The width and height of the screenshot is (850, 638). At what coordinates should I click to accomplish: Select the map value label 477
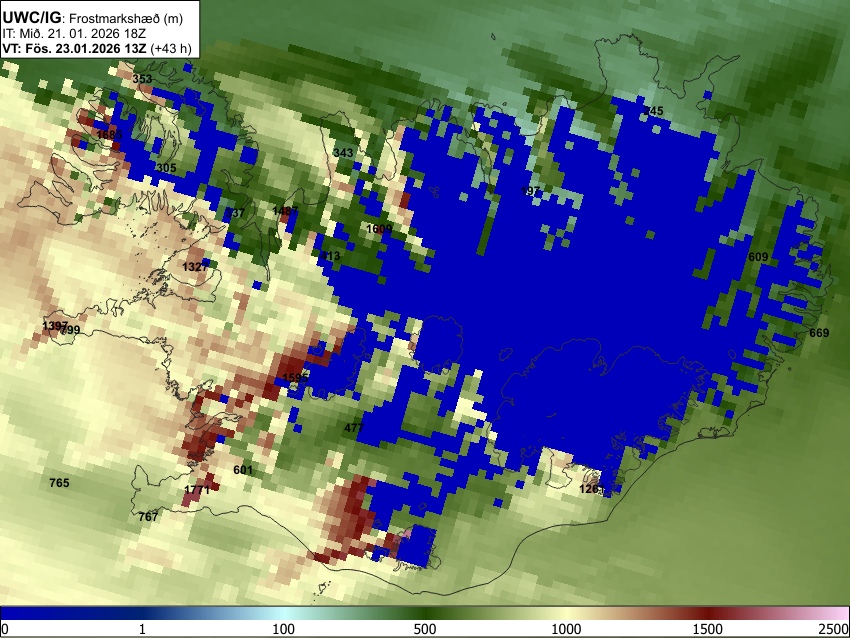tap(353, 428)
